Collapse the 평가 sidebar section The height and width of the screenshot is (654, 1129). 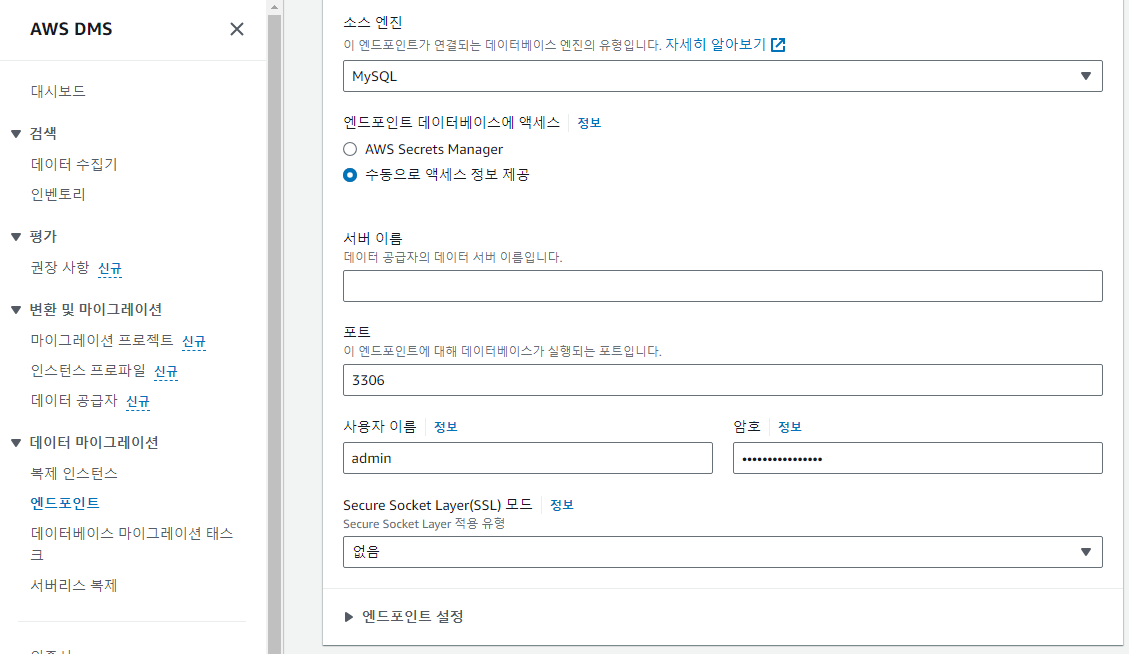(16, 236)
